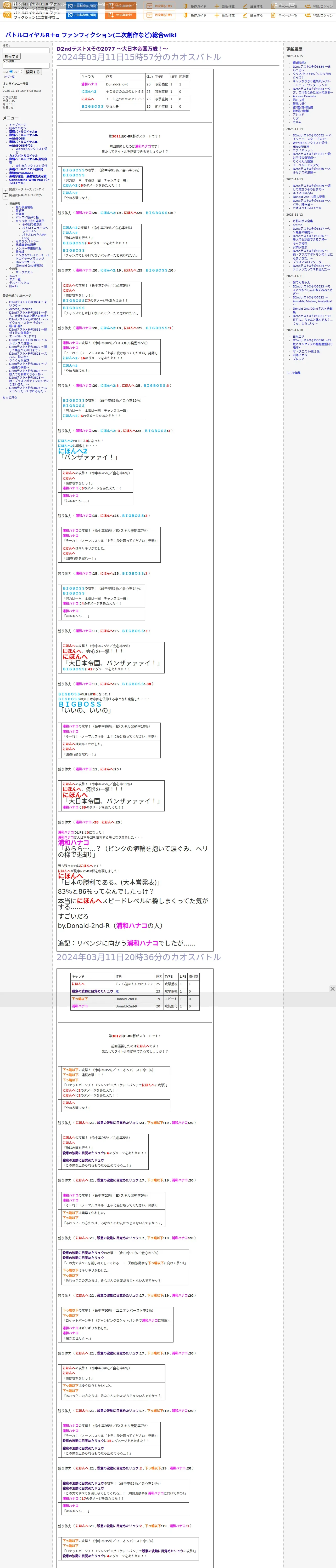Click the 全ページ一覧 page icon in lower header row
This screenshot has width=336, height=1568.
(273, 15)
